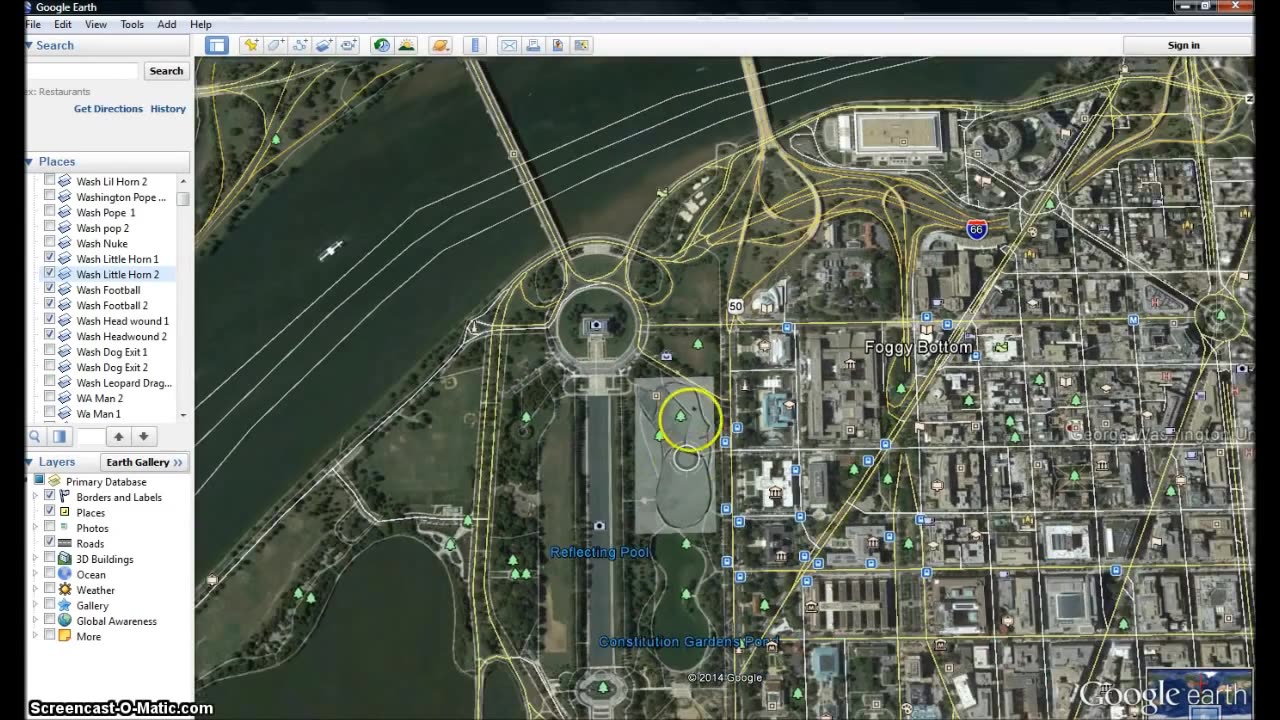This screenshot has height=720, width=1280.
Task: Expand the More tree node
Action: [36, 636]
